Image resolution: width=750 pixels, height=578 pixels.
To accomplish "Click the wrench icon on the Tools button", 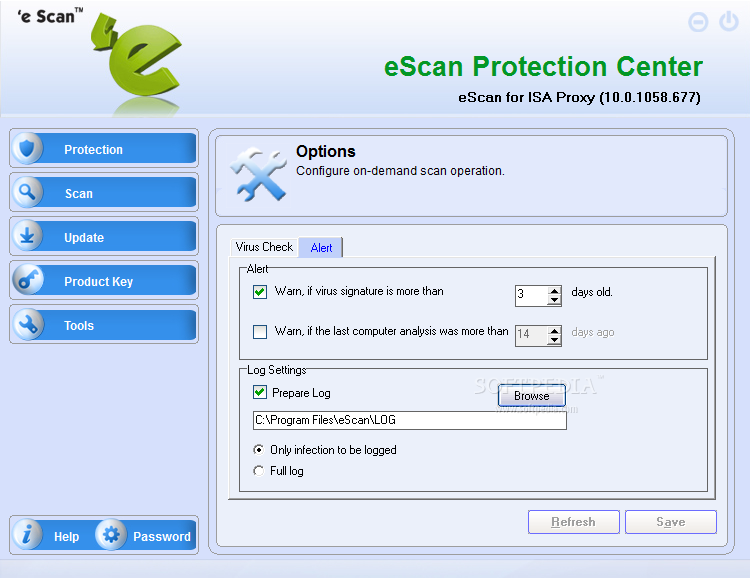I will [27, 324].
